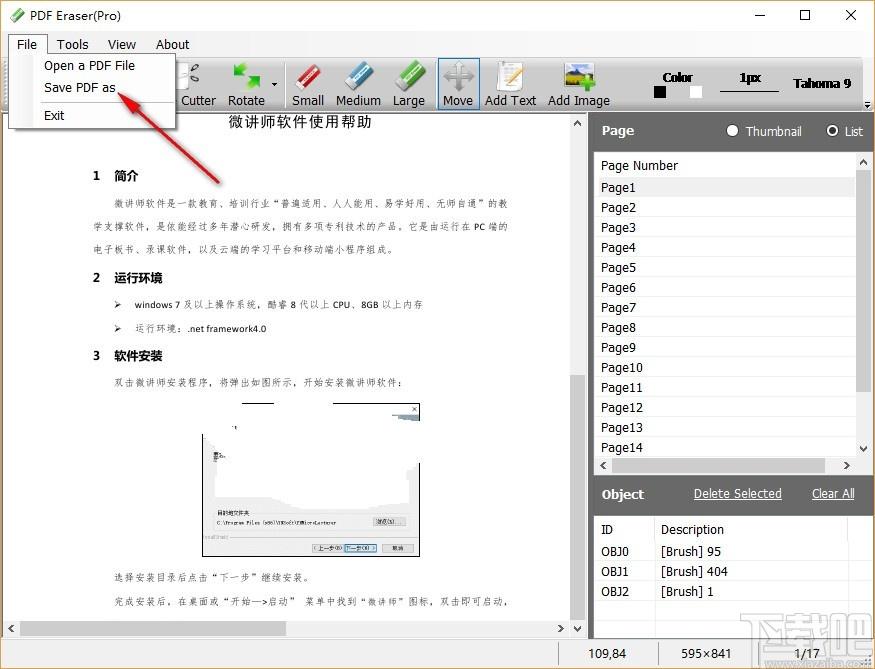Select the Large eraser tool

408,84
